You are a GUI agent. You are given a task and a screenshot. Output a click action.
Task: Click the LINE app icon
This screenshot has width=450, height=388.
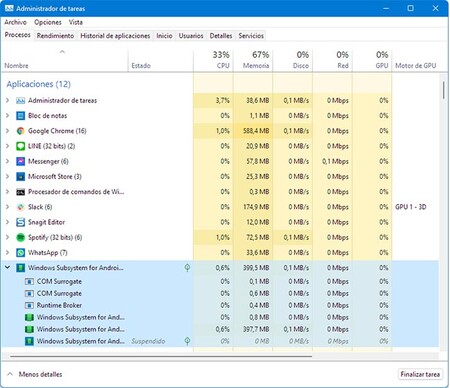click(21, 146)
